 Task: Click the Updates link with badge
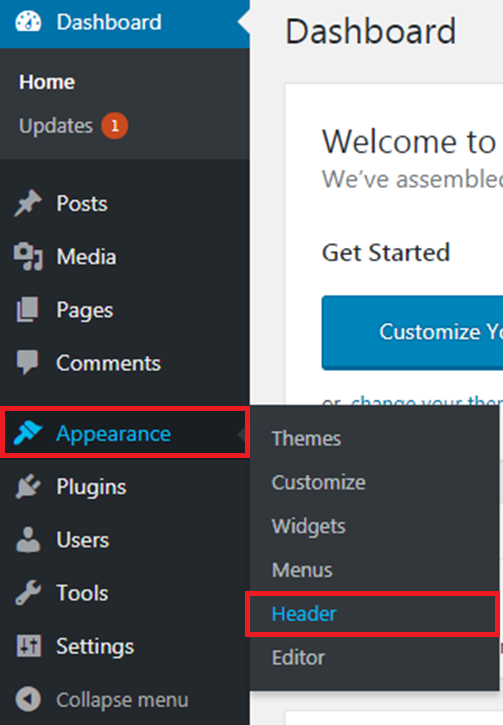click(74, 126)
